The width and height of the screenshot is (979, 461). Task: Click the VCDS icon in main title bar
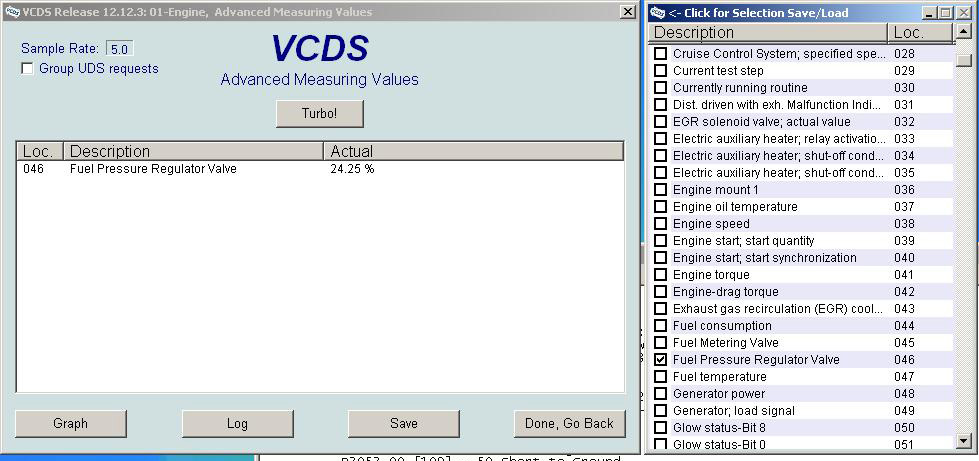(12, 12)
